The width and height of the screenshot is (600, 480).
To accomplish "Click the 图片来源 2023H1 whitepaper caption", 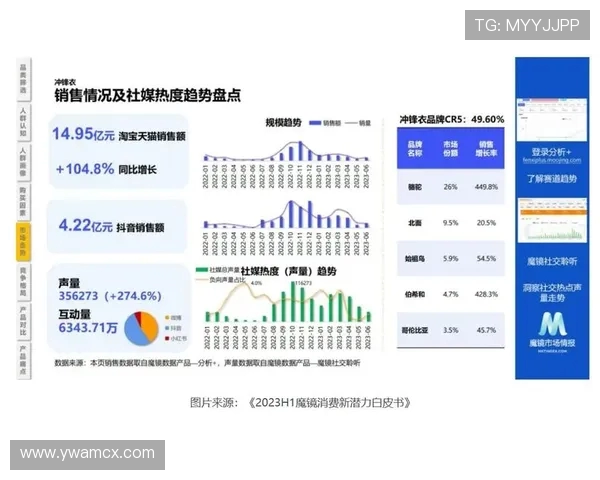I will point(300,403).
